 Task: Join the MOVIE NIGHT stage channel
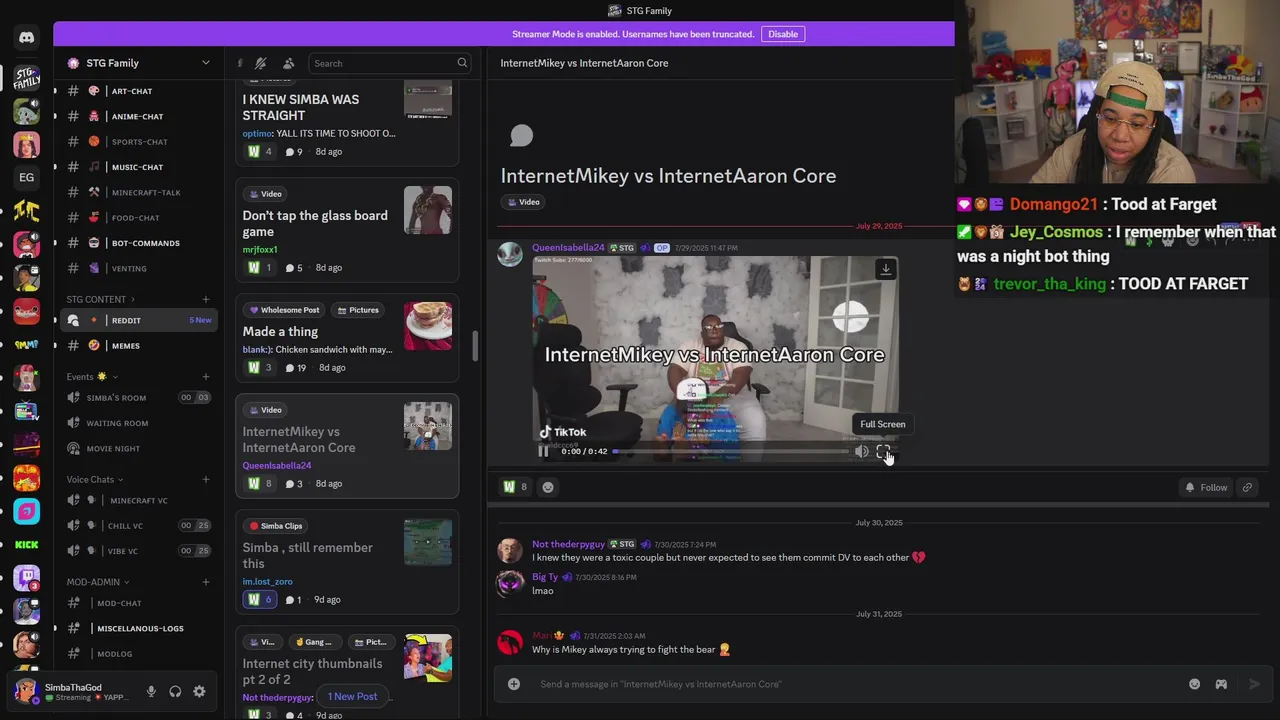[138, 449]
